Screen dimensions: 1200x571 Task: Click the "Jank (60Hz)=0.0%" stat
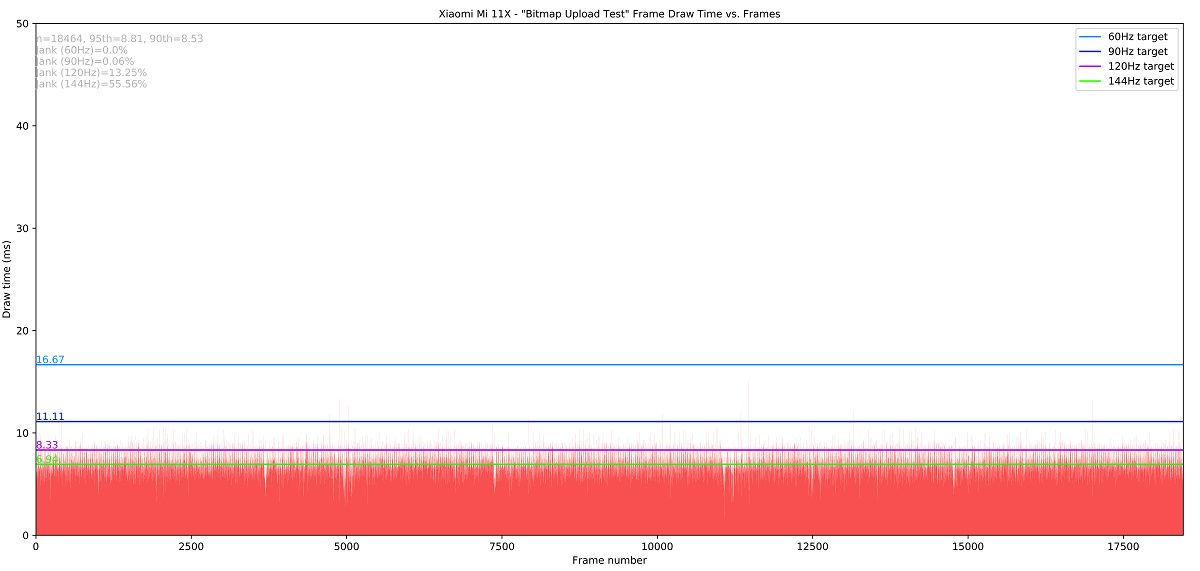point(81,50)
